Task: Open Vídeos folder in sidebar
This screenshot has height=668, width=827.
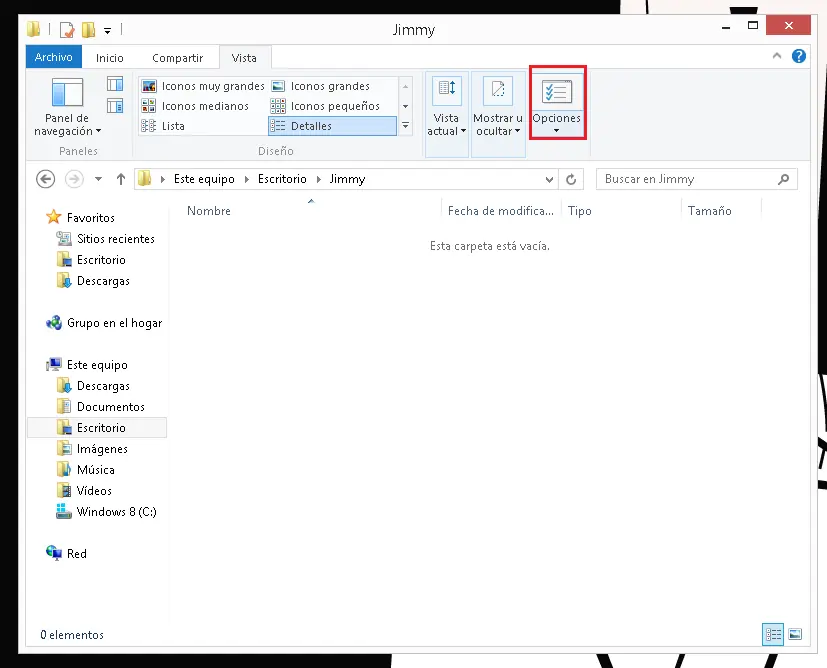Action: pos(84,491)
